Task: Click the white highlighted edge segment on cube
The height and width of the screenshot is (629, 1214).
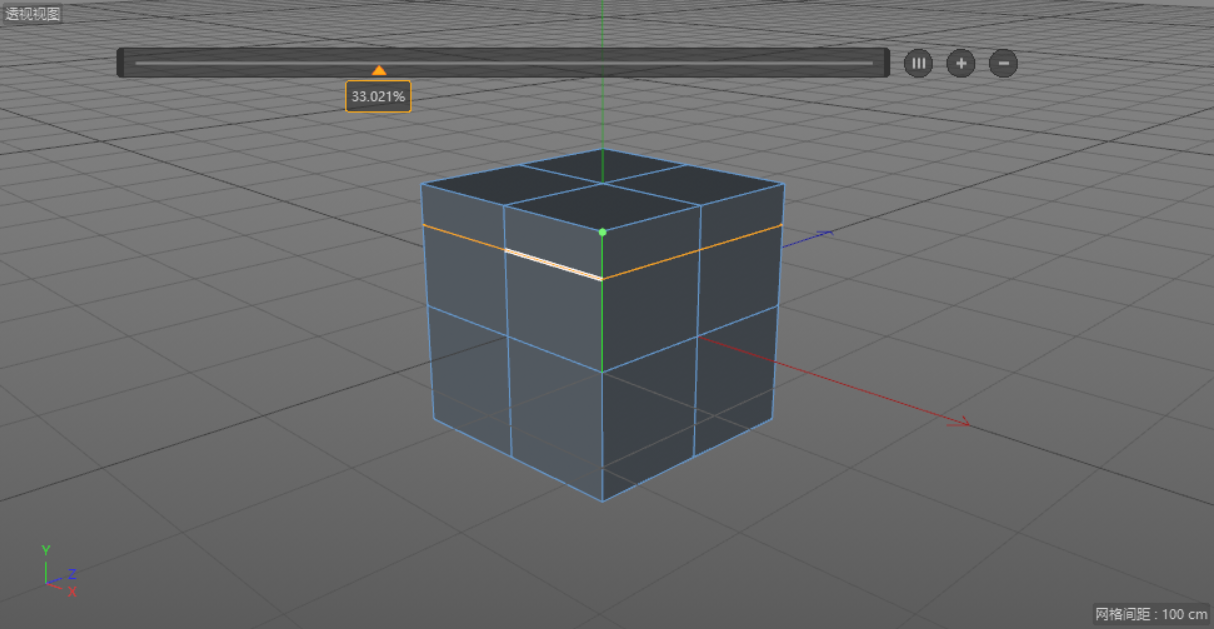Action: tap(553, 264)
